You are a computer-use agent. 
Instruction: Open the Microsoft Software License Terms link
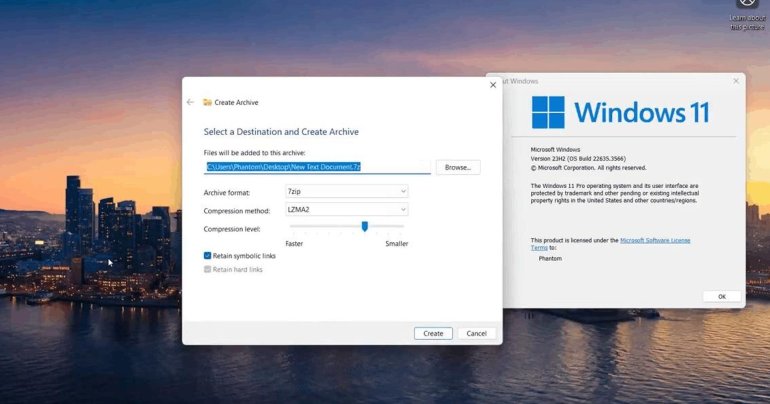654,240
